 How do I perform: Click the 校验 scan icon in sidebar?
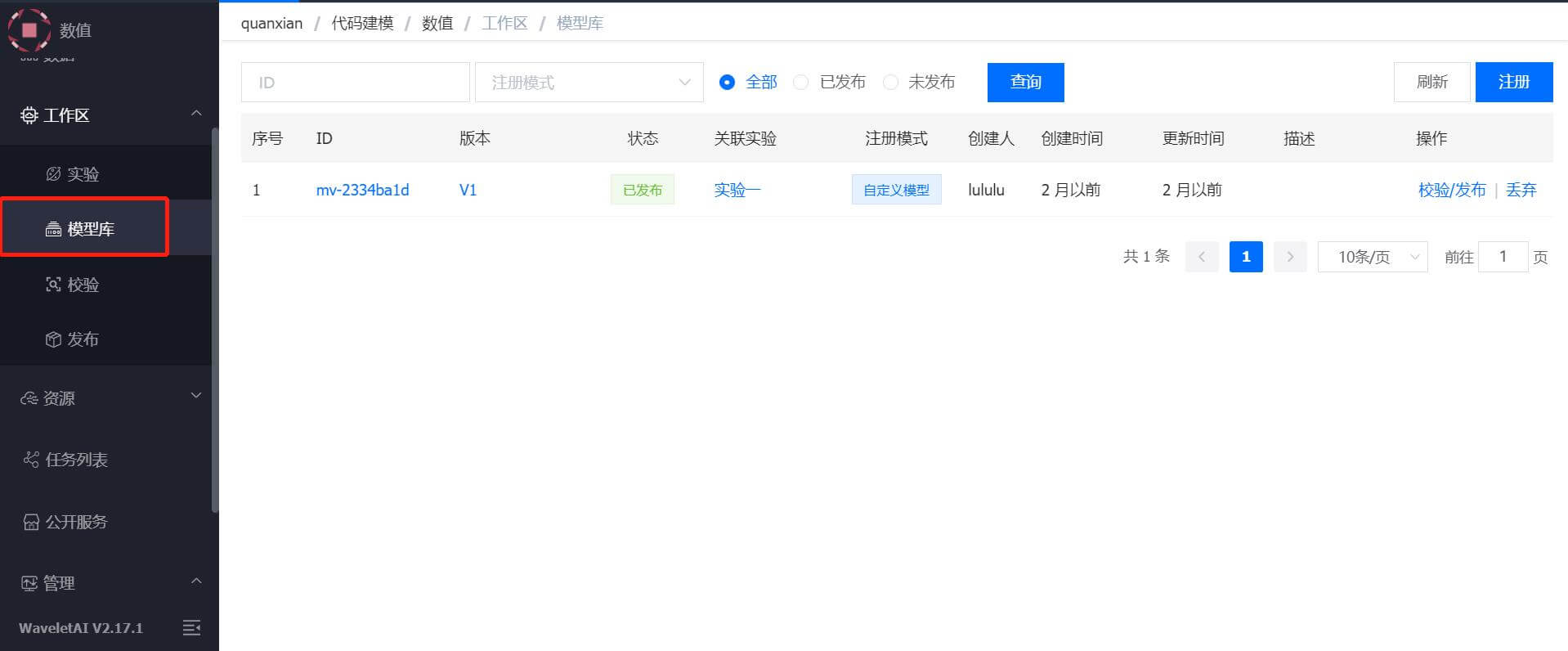53,285
